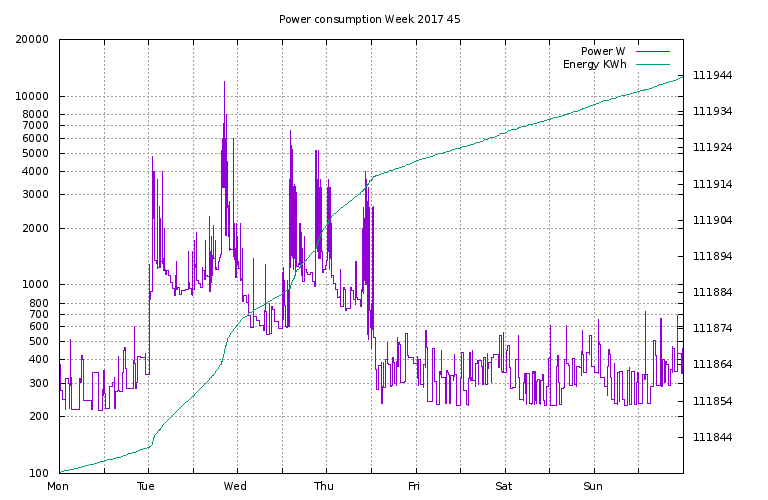Click the '7000' left axis label
The height and width of the screenshot is (500, 768).
35,125
